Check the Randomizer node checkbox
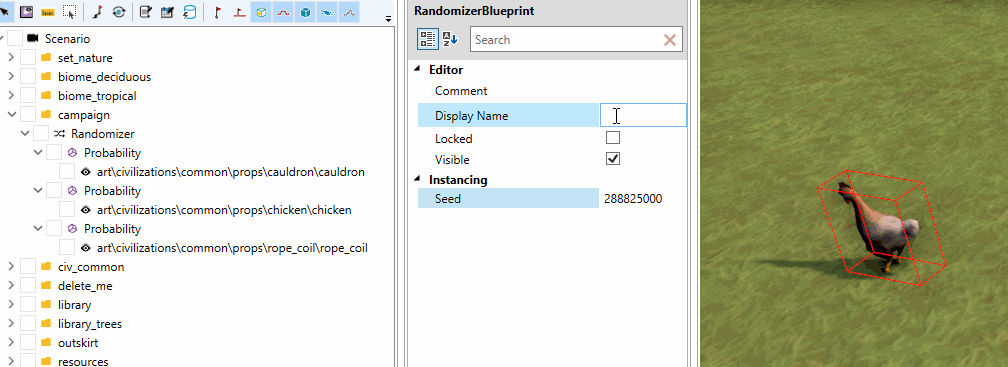Screen dimensions: 1008x367 click(40, 134)
